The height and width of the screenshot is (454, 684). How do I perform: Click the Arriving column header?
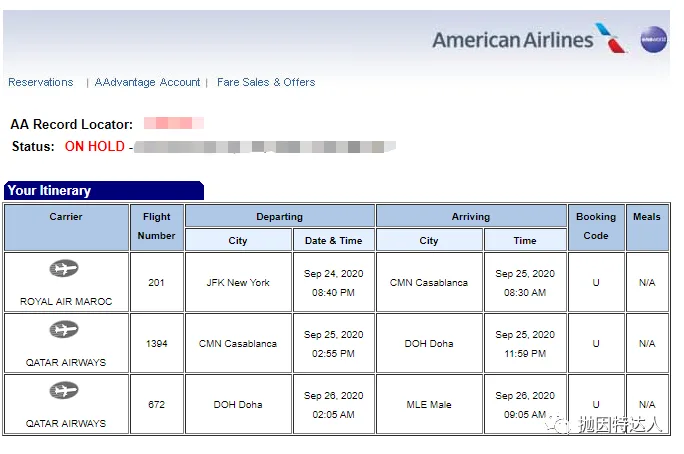470,216
